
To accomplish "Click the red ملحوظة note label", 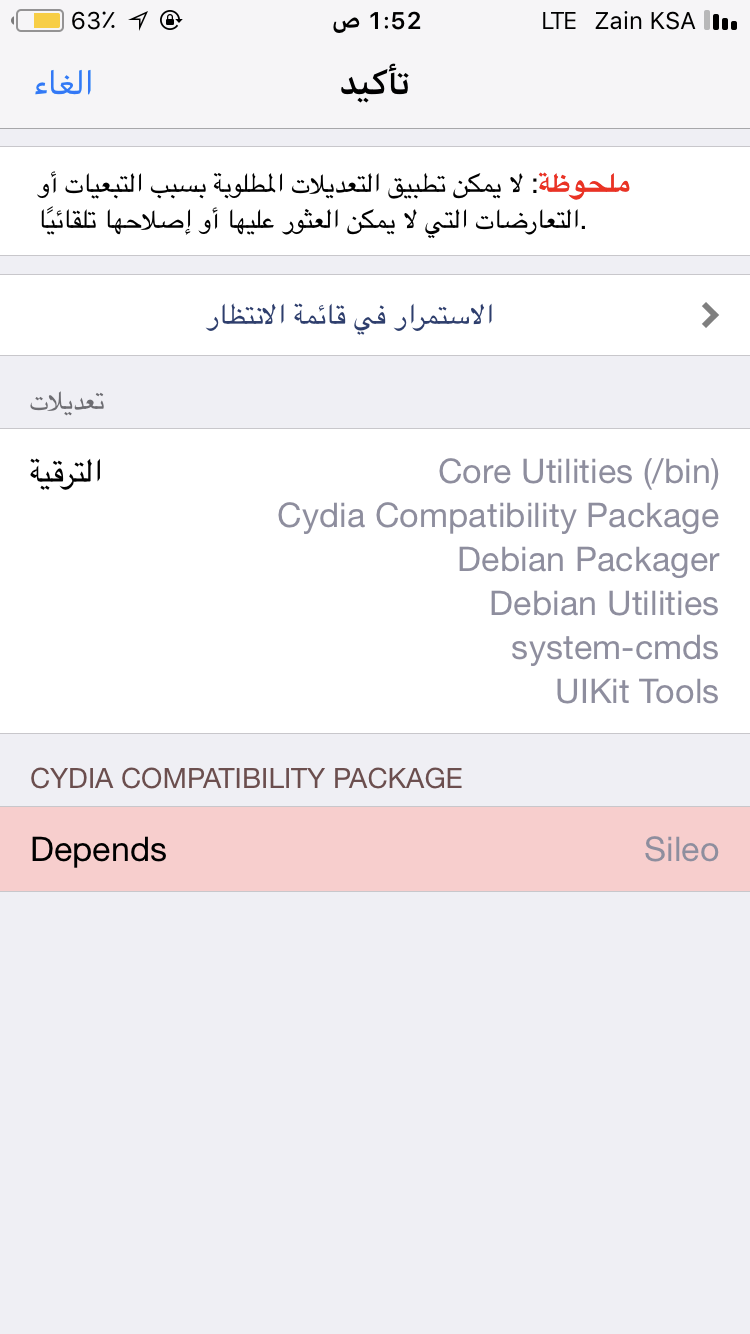I will coord(584,184).
